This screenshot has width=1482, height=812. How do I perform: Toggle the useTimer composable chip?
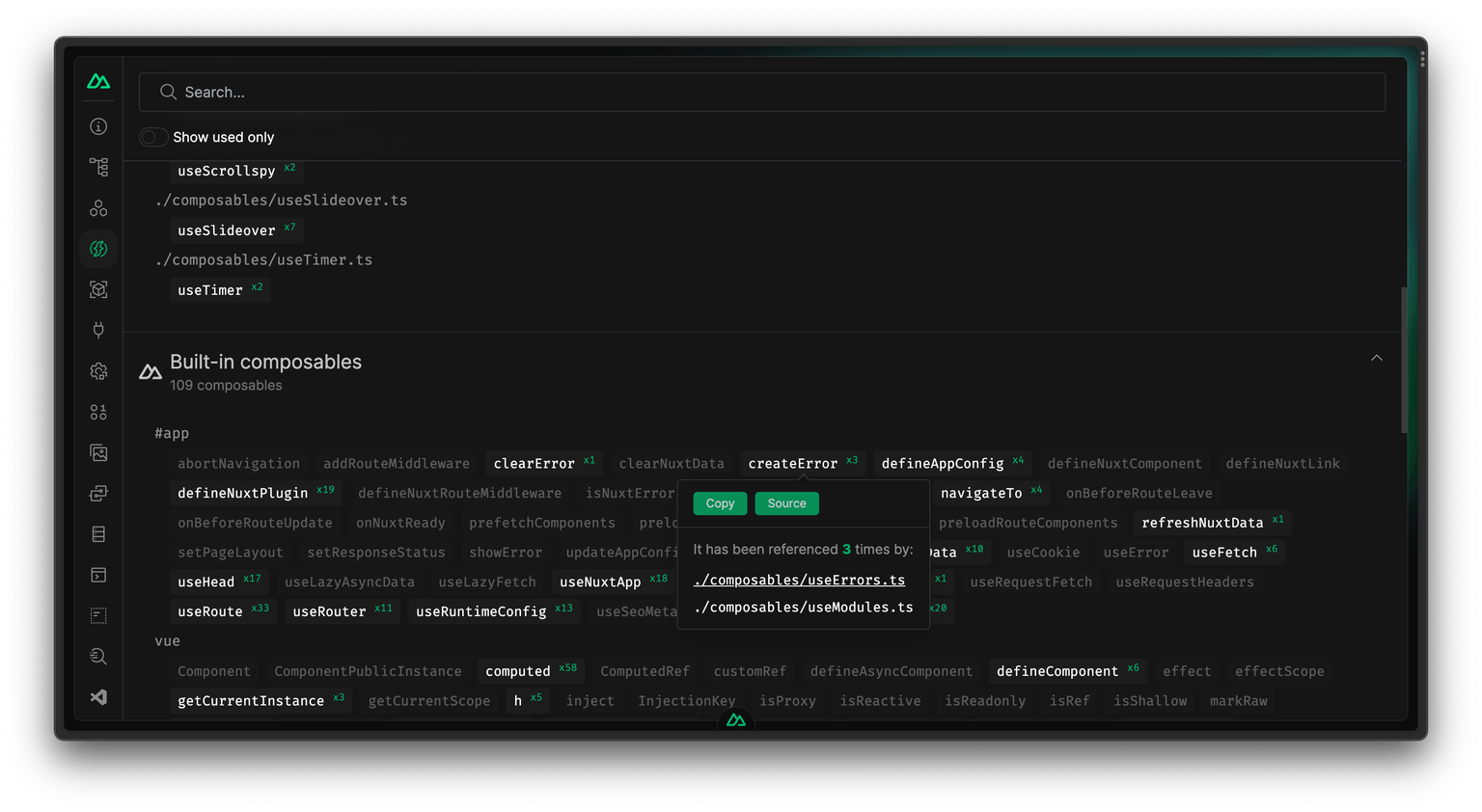tap(220, 289)
